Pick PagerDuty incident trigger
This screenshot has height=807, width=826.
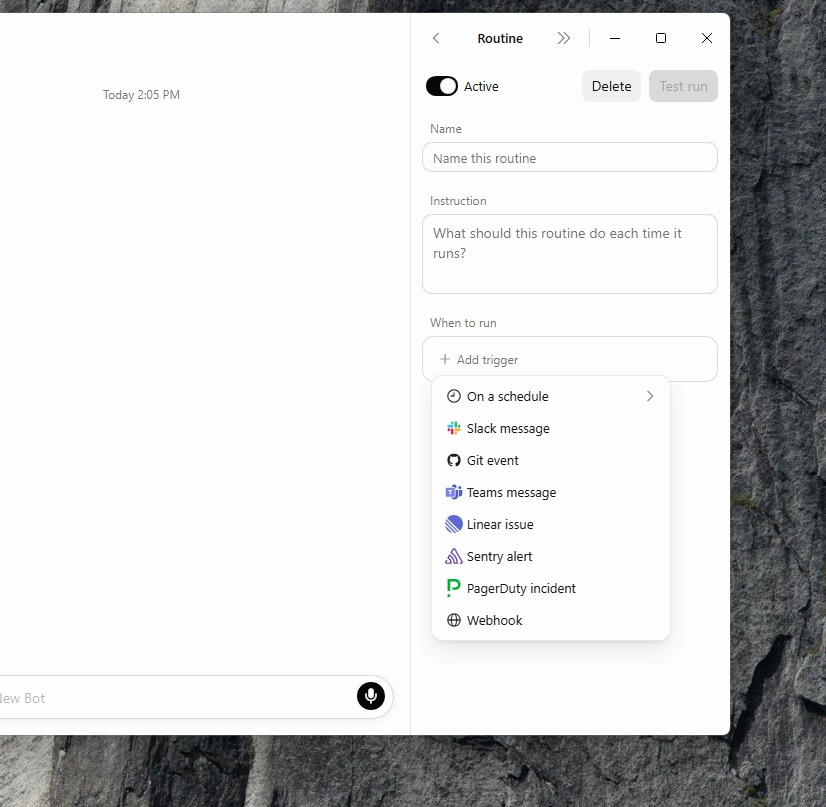tap(550, 588)
